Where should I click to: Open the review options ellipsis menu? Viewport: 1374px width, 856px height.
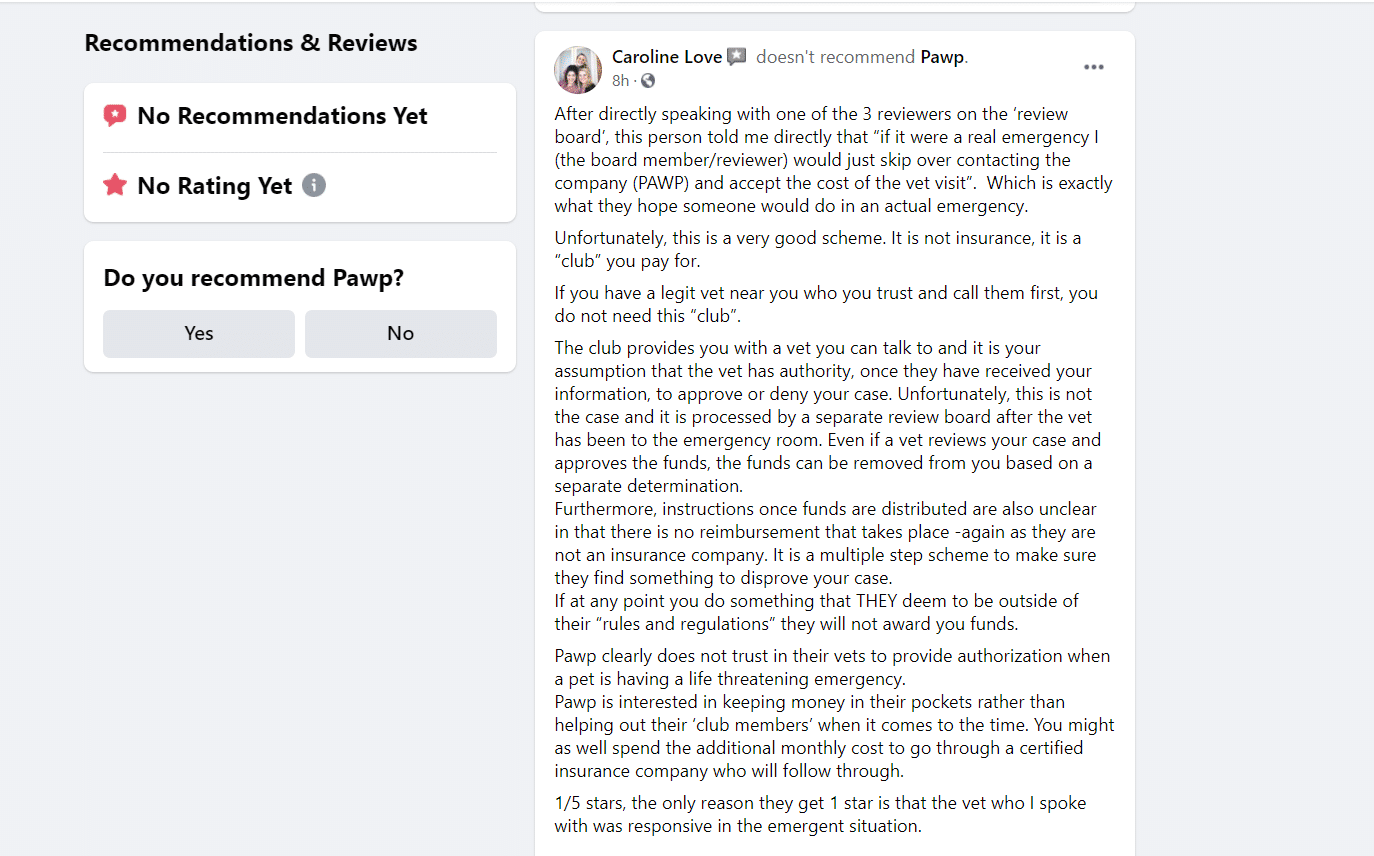(x=1093, y=66)
